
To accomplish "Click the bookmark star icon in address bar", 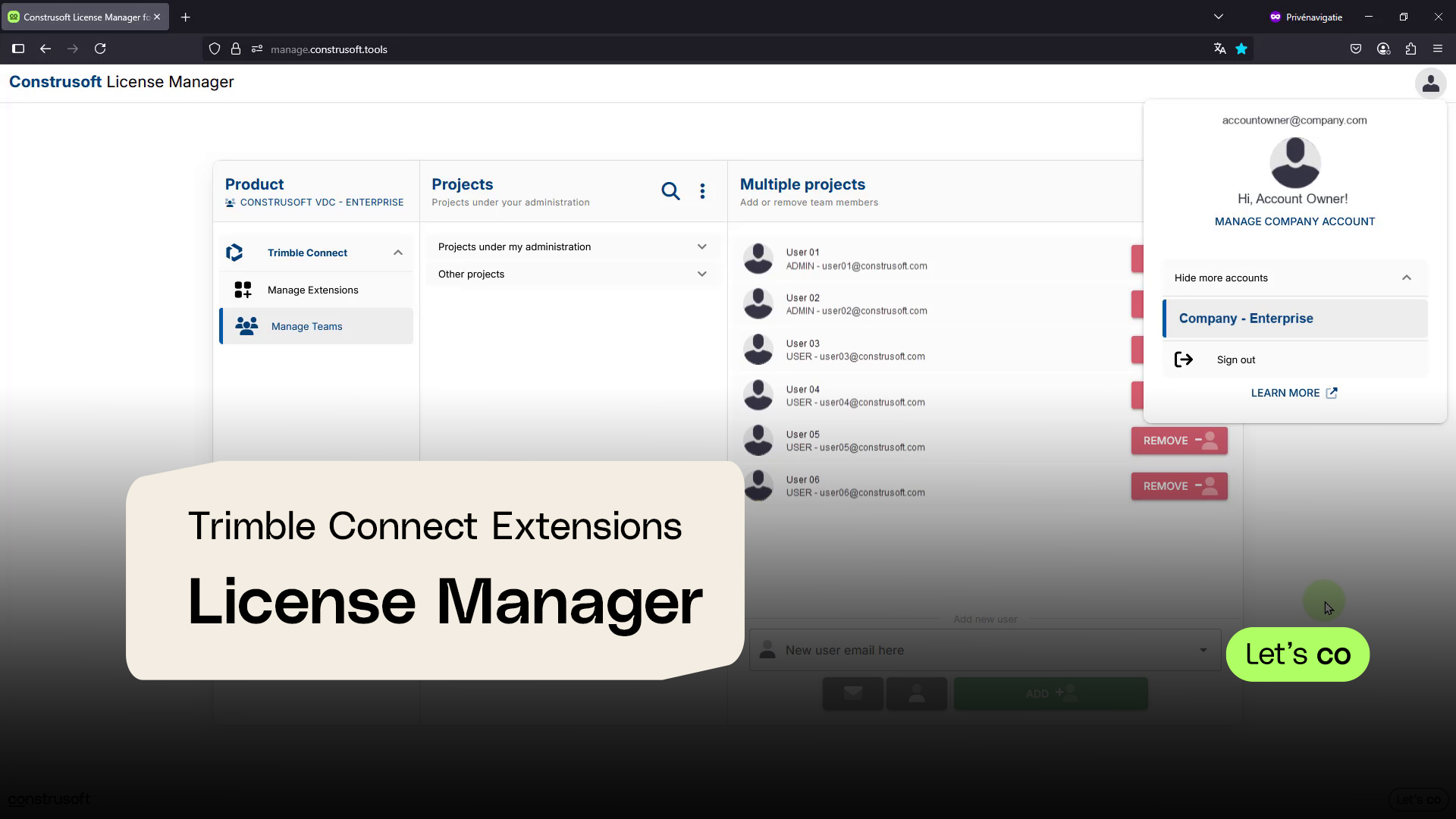I will coord(1241,49).
